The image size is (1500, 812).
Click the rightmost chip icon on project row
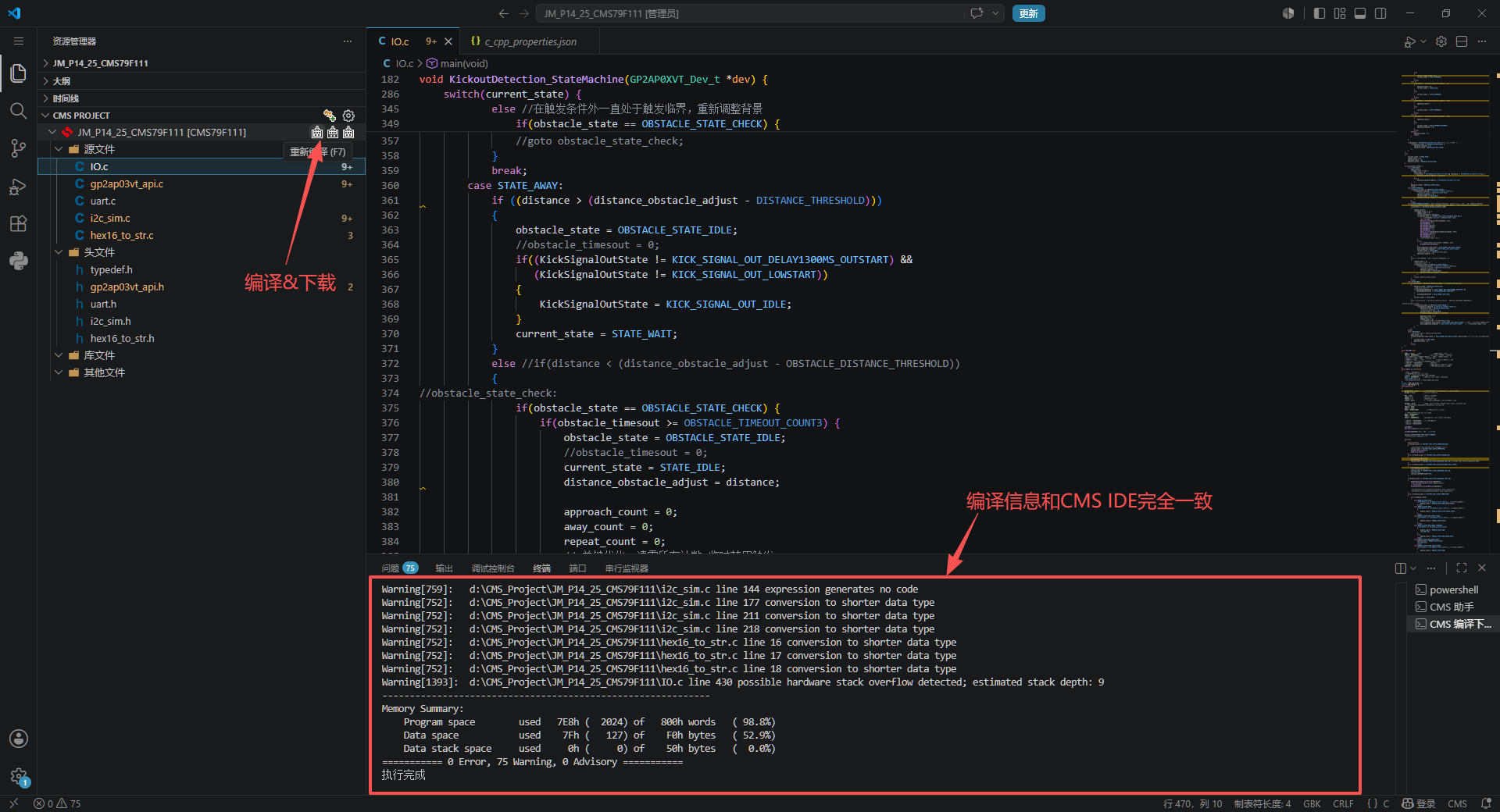(348, 132)
